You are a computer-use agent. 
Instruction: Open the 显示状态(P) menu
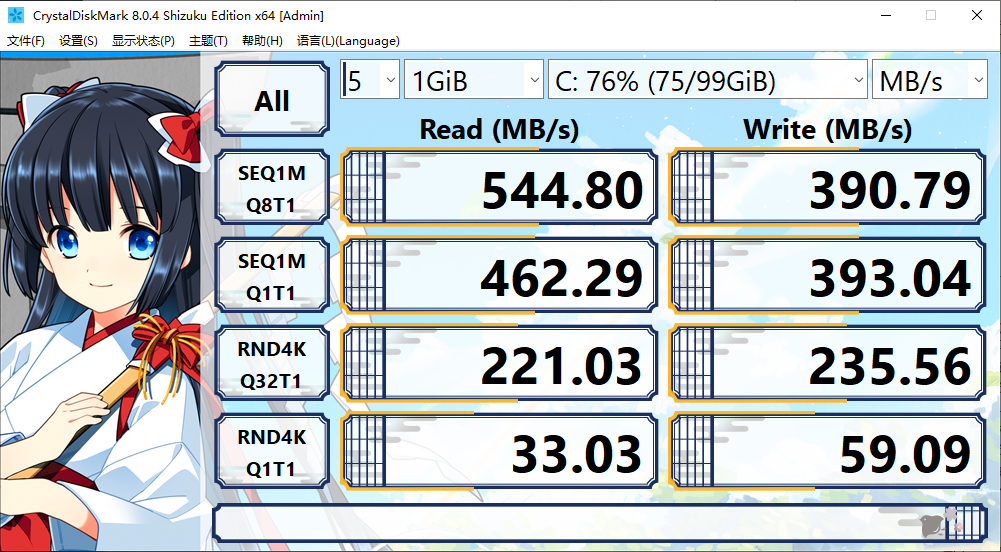point(143,41)
